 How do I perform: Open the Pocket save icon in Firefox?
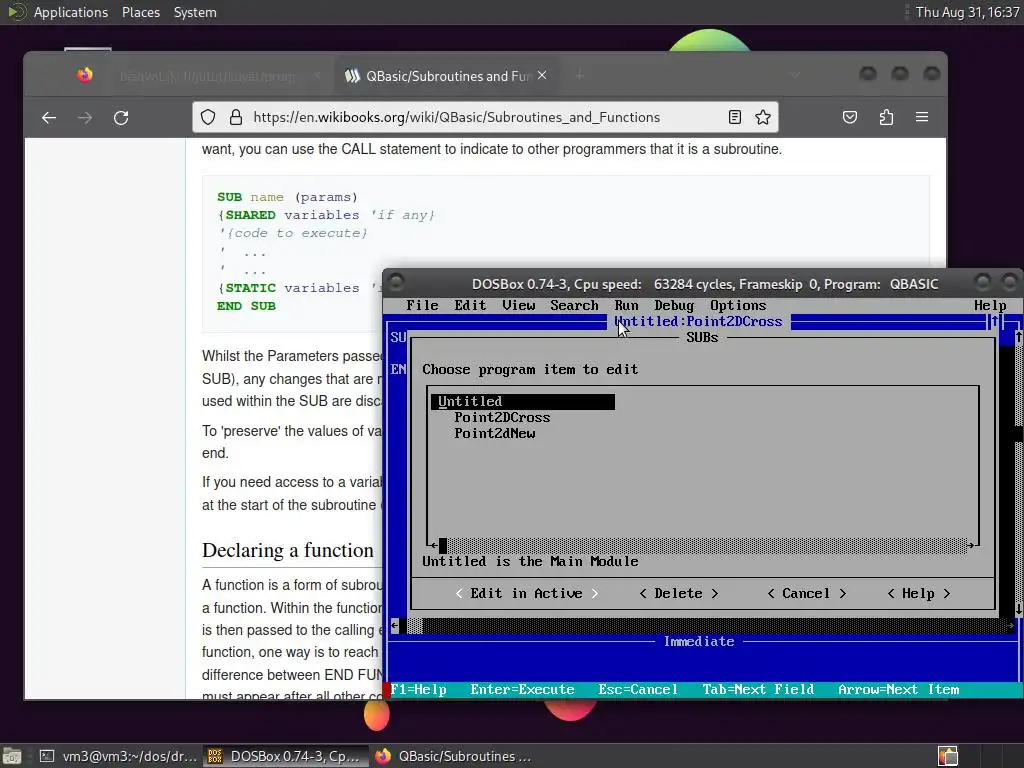[x=850, y=118]
